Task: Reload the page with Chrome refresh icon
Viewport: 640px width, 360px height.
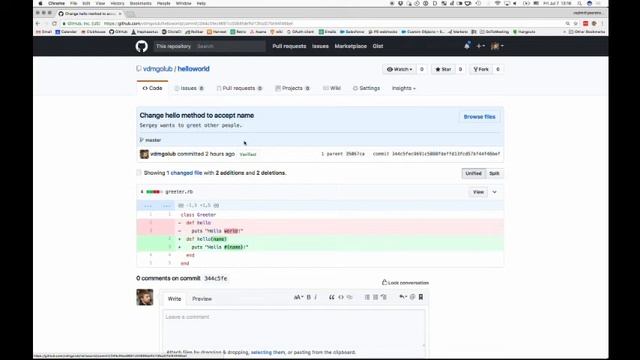Action: tap(54, 24)
